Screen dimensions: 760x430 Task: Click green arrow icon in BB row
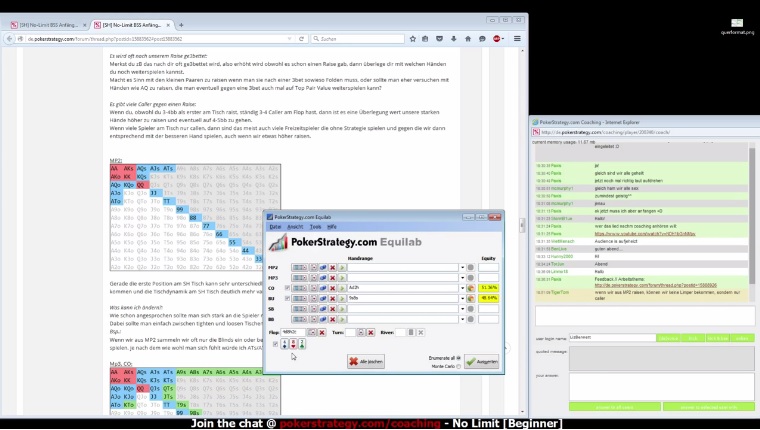[x=342, y=319]
